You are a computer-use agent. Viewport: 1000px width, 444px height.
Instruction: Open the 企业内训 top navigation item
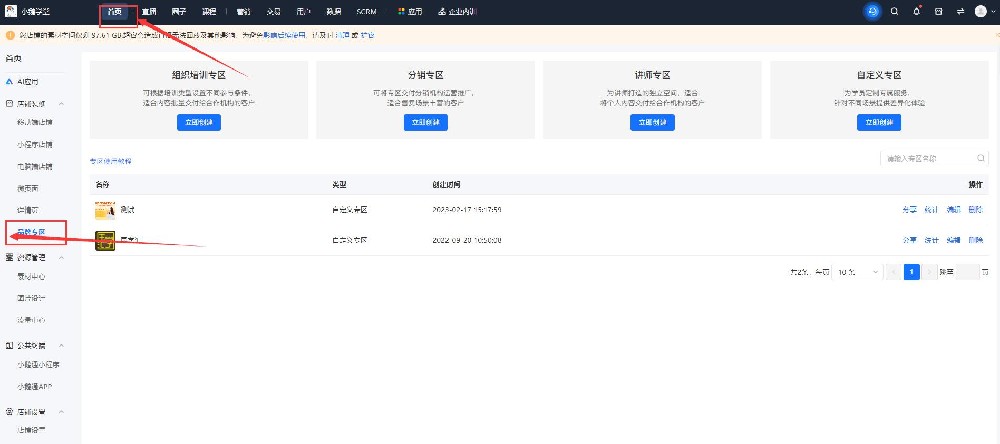coord(458,11)
